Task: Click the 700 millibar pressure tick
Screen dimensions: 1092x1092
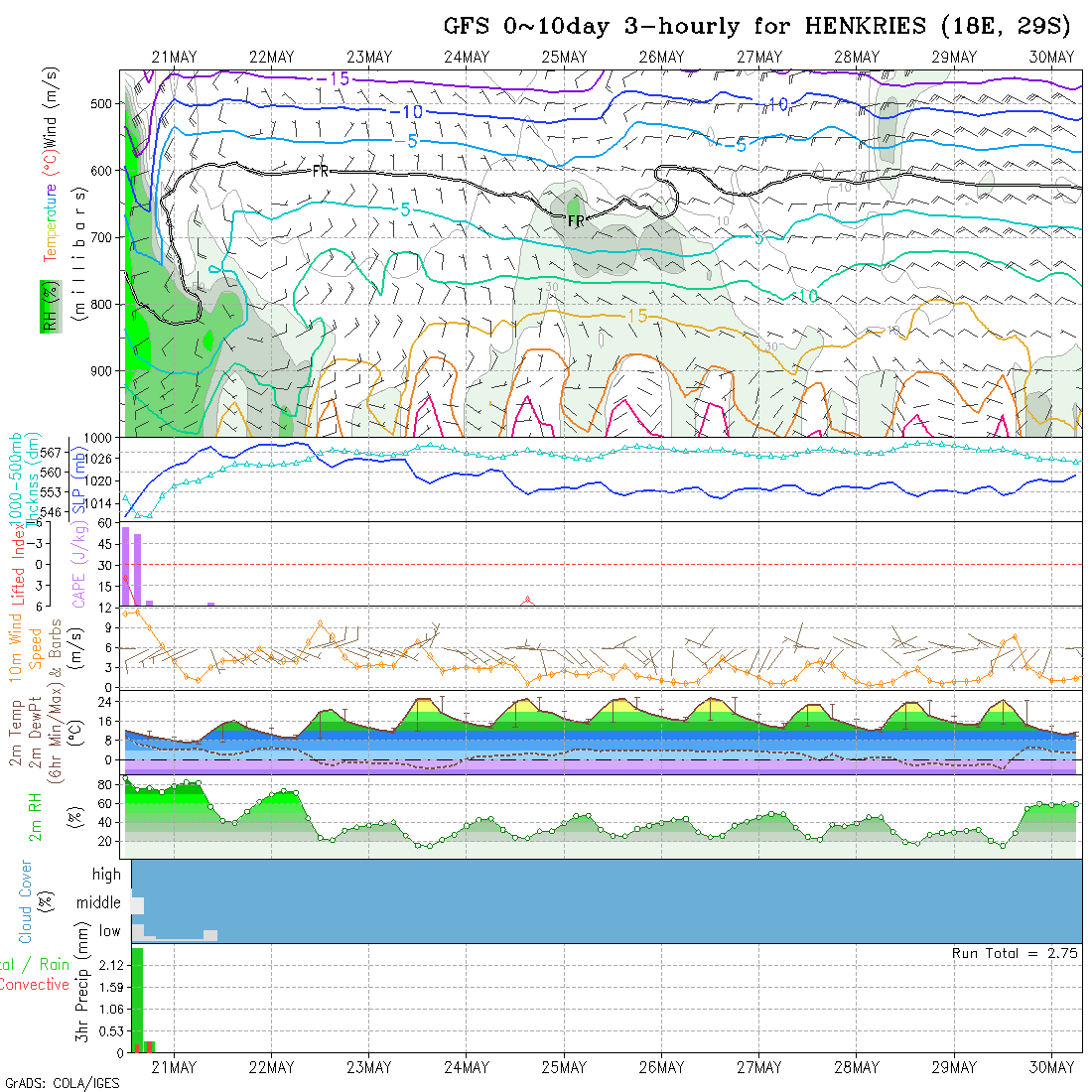Action: pos(101,237)
